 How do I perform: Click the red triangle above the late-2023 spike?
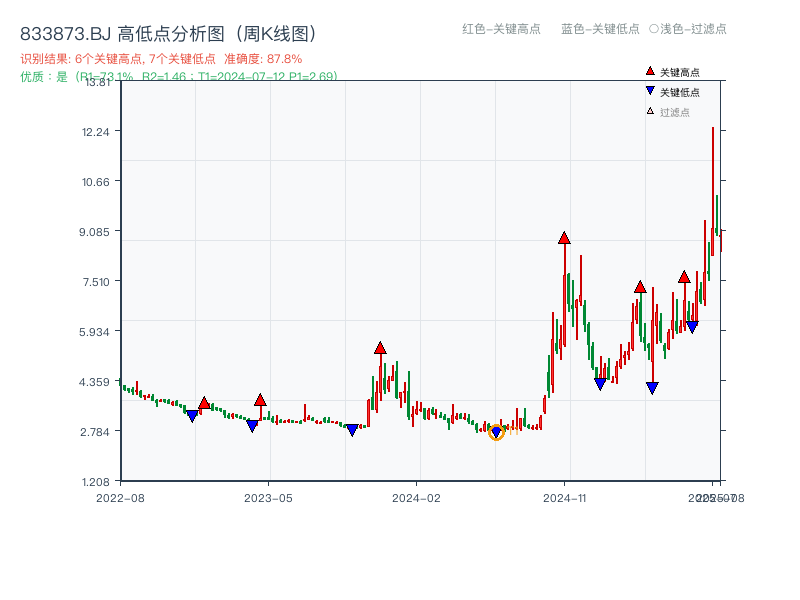click(380, 349)
